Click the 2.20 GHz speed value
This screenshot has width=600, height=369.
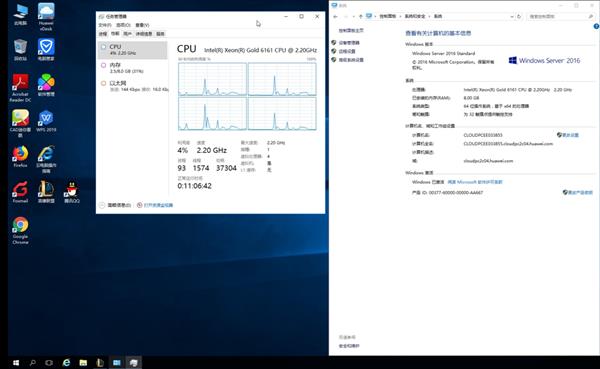click(212, 150)
